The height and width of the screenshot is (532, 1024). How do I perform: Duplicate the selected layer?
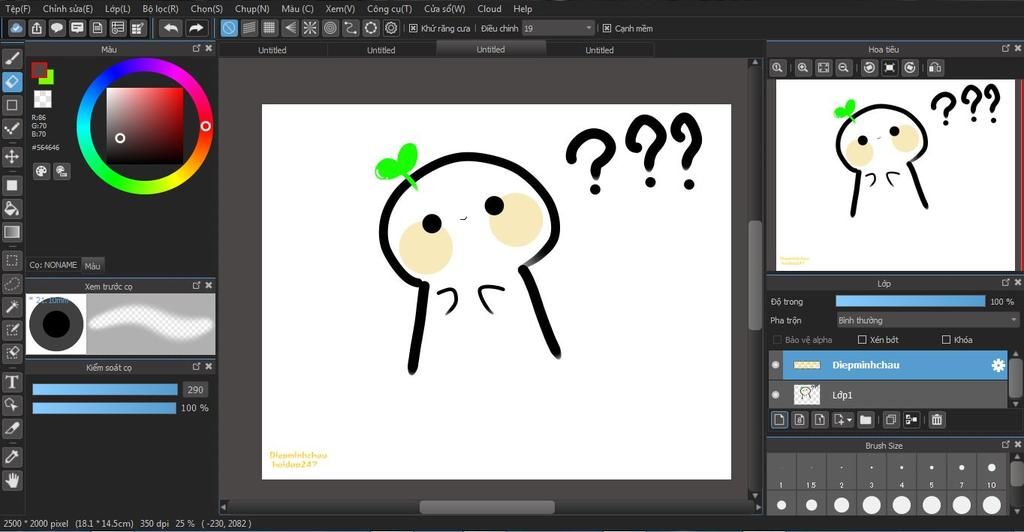point(891,420)
